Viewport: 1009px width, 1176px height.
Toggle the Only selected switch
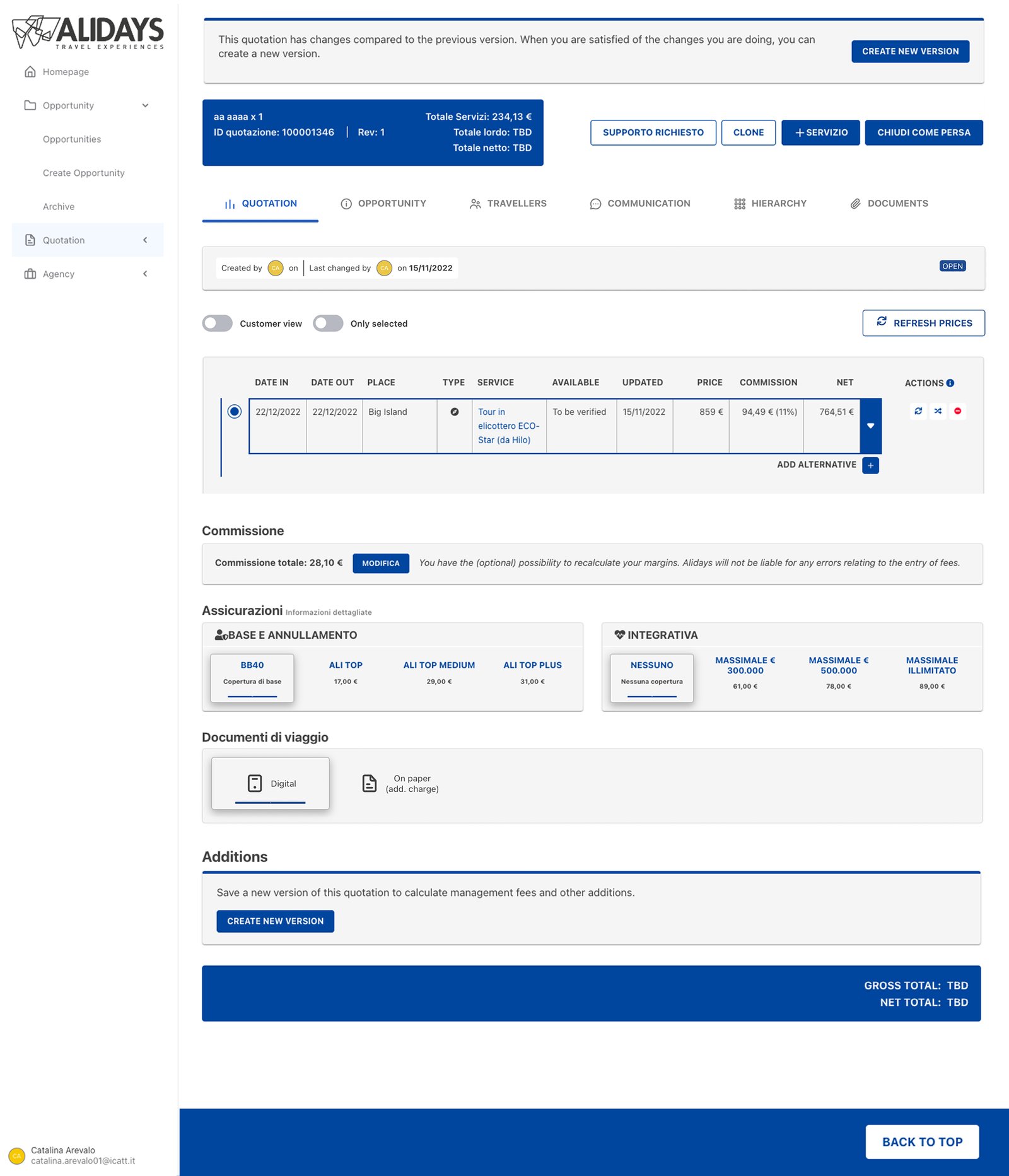(x=328, y=323)
